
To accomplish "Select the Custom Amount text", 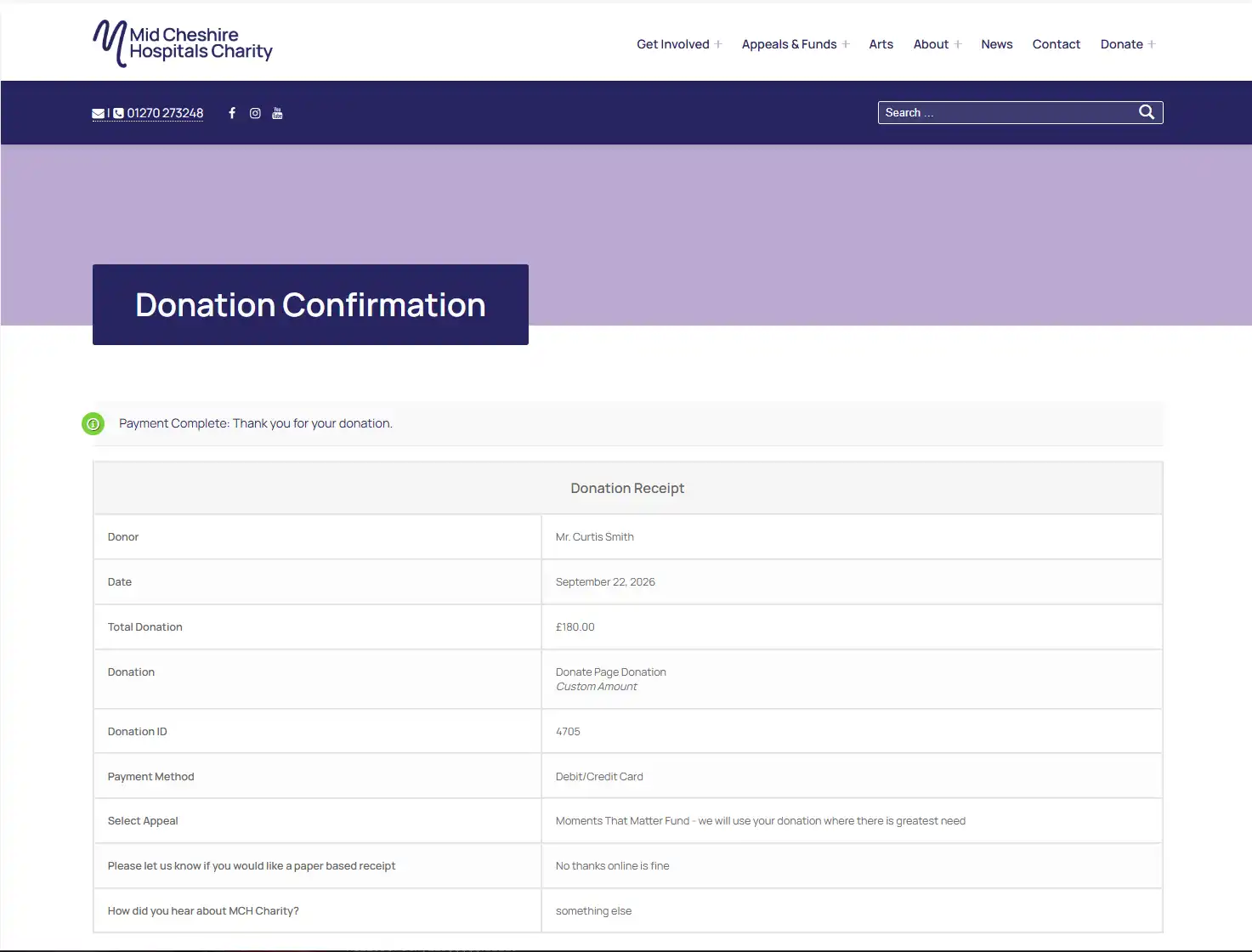I will click(597, 687).
